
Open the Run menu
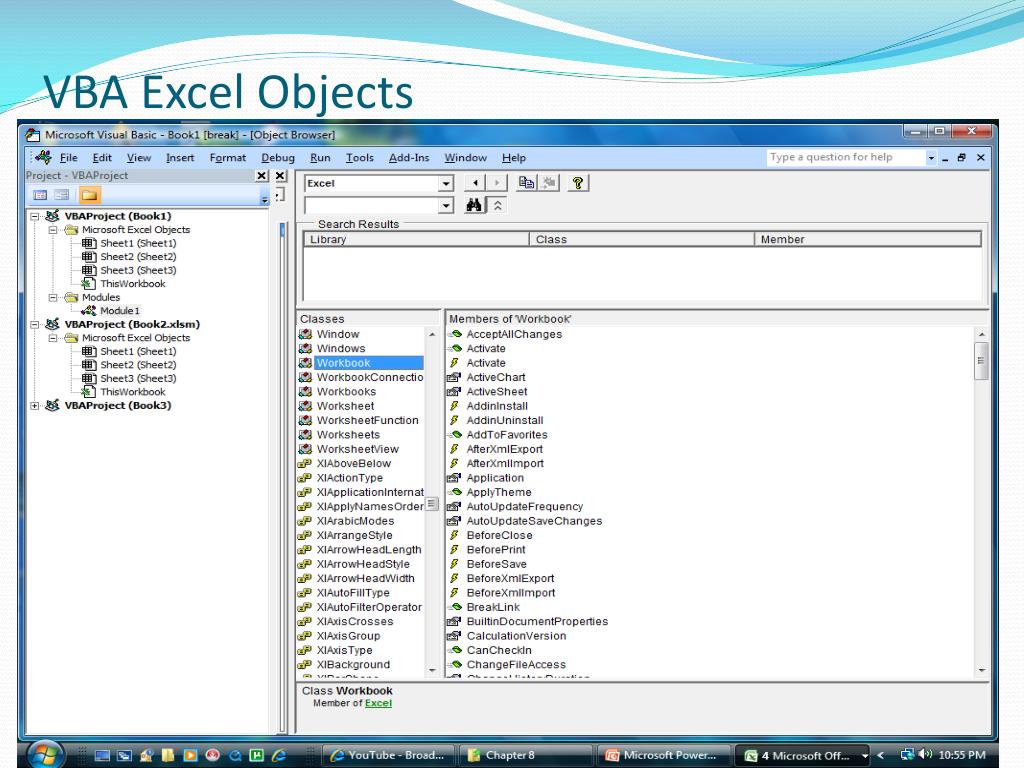(320, 157)
